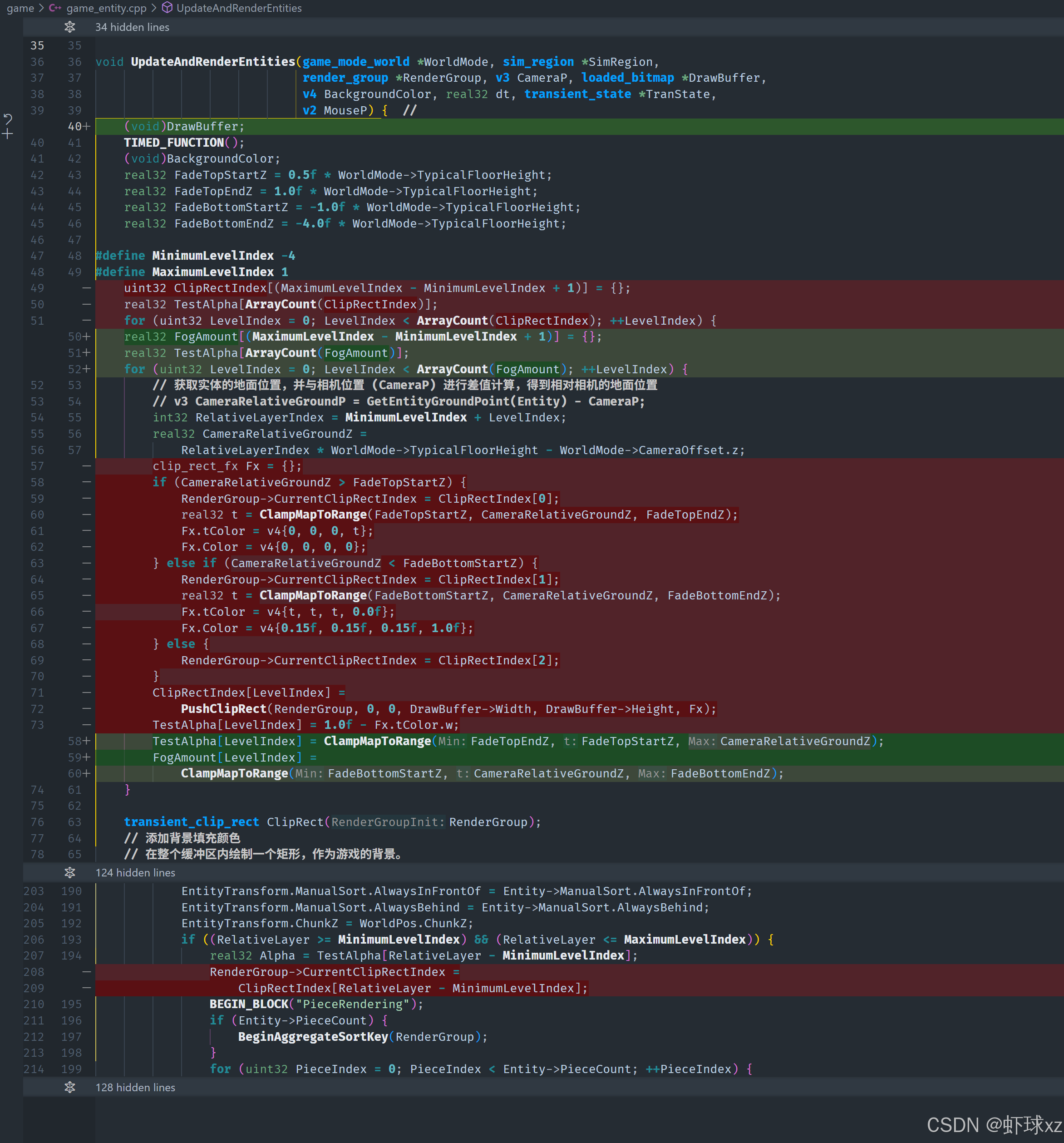1064x1143 pixels.
Task: Open the 'game' folder breadcrumb
Action: (20, 8)
